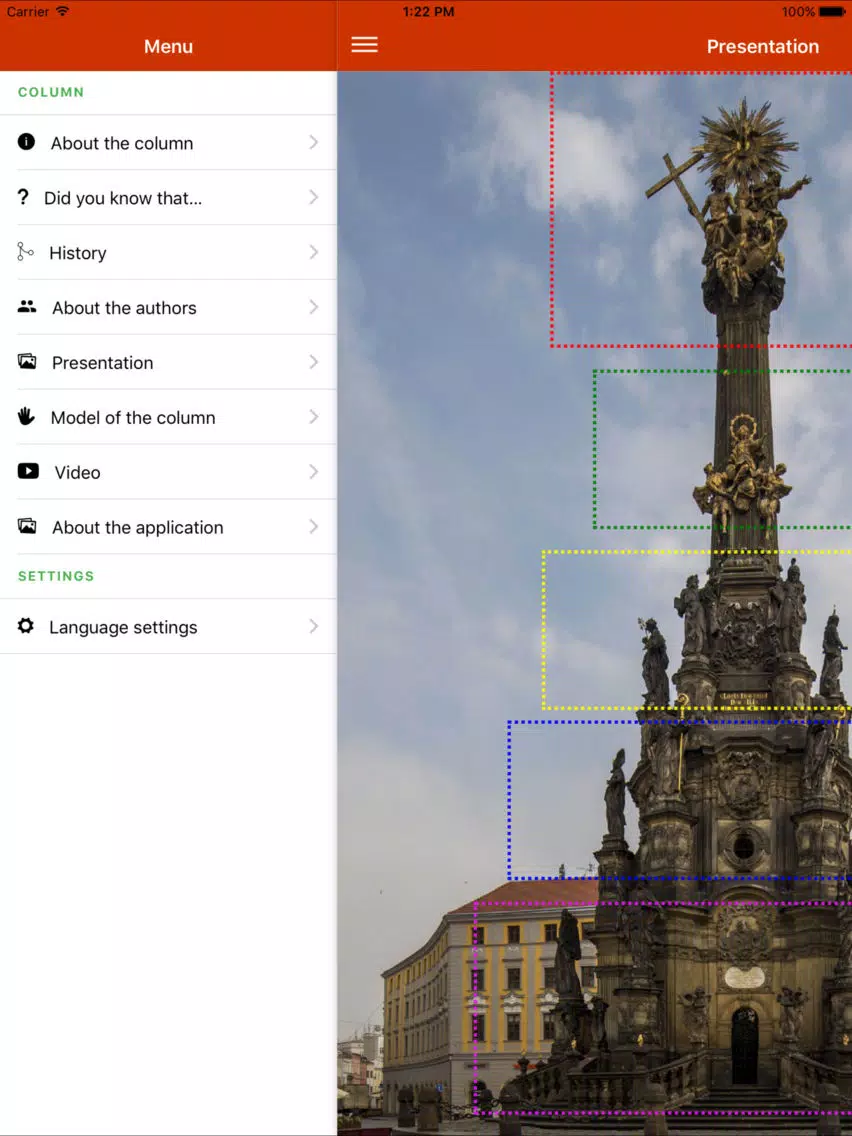Select the Presentation menu entry

(x=168, y=362)
